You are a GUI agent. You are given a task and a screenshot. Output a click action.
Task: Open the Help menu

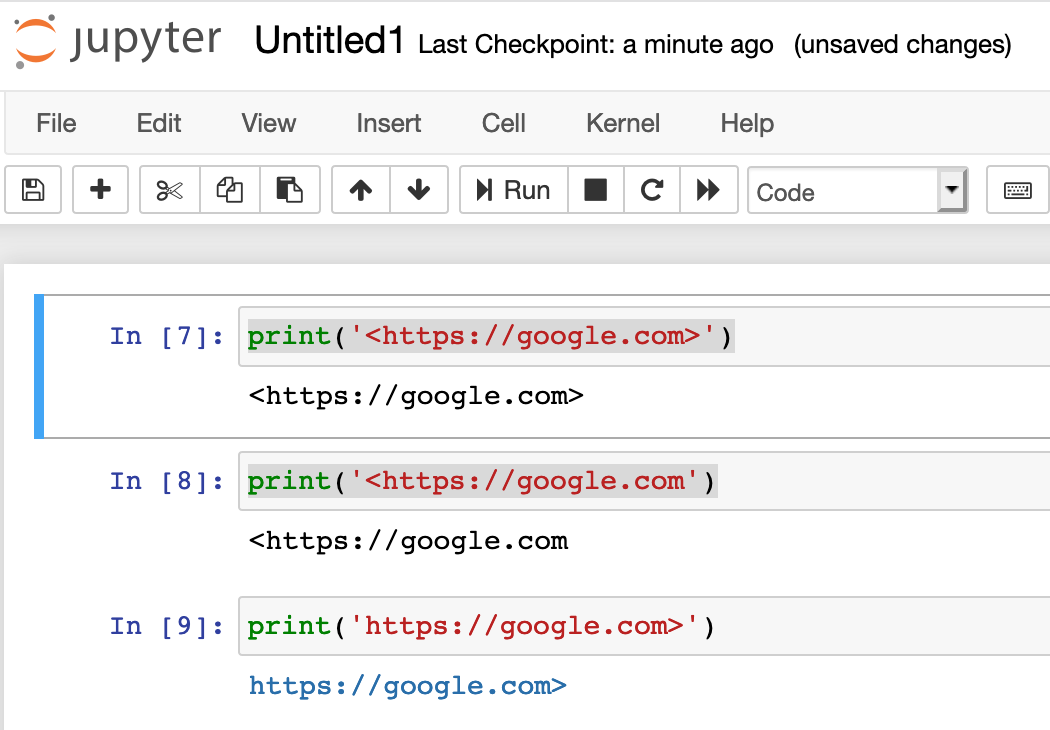[746, 123]
